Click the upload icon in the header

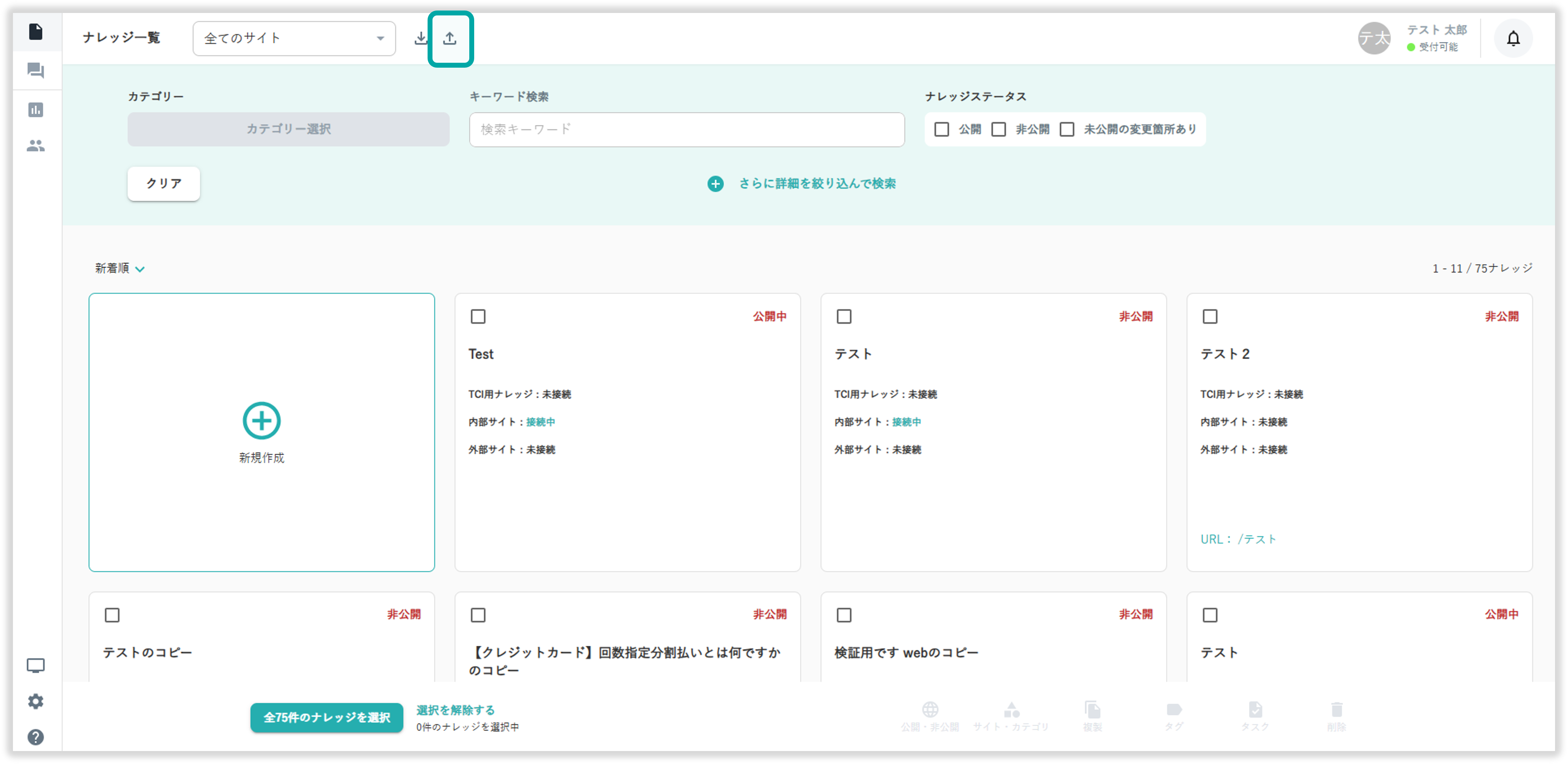click(450, 38)
